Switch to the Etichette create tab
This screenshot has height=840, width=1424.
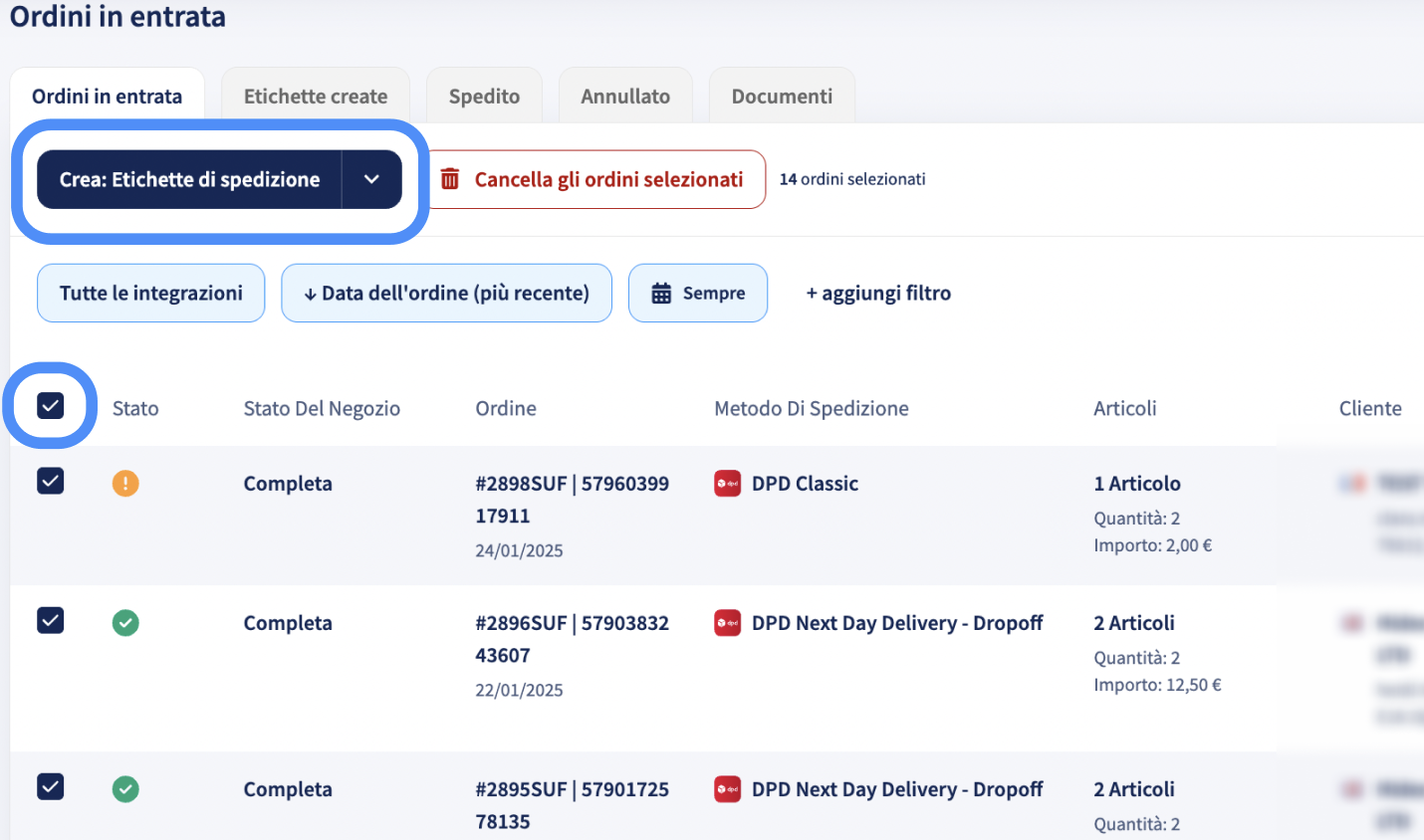(316, 97)
